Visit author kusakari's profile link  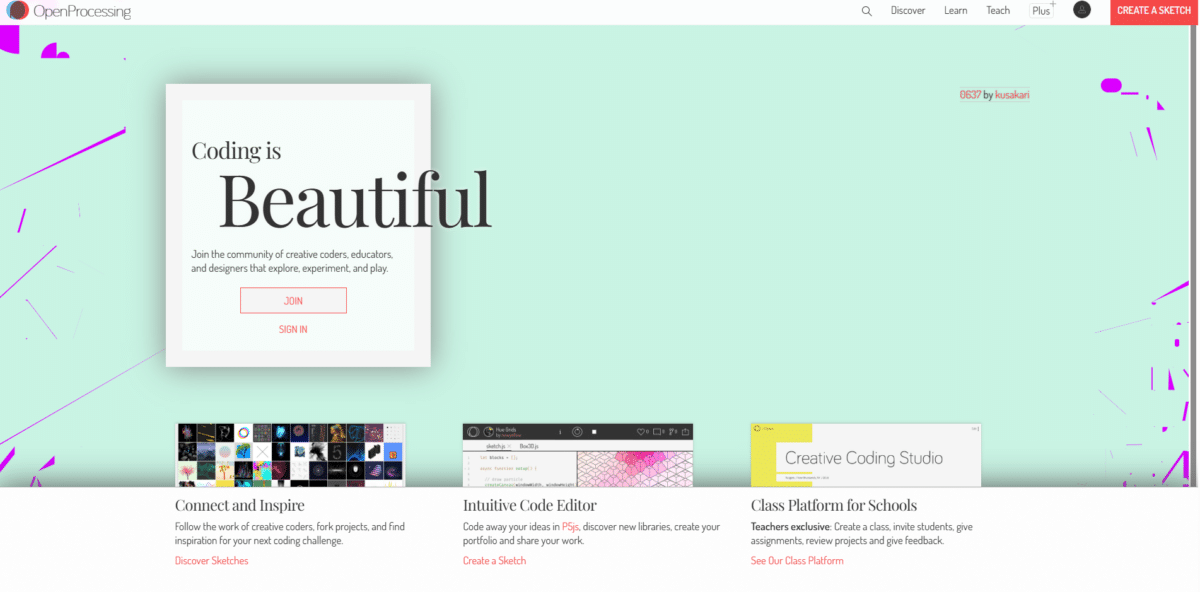1012,95
